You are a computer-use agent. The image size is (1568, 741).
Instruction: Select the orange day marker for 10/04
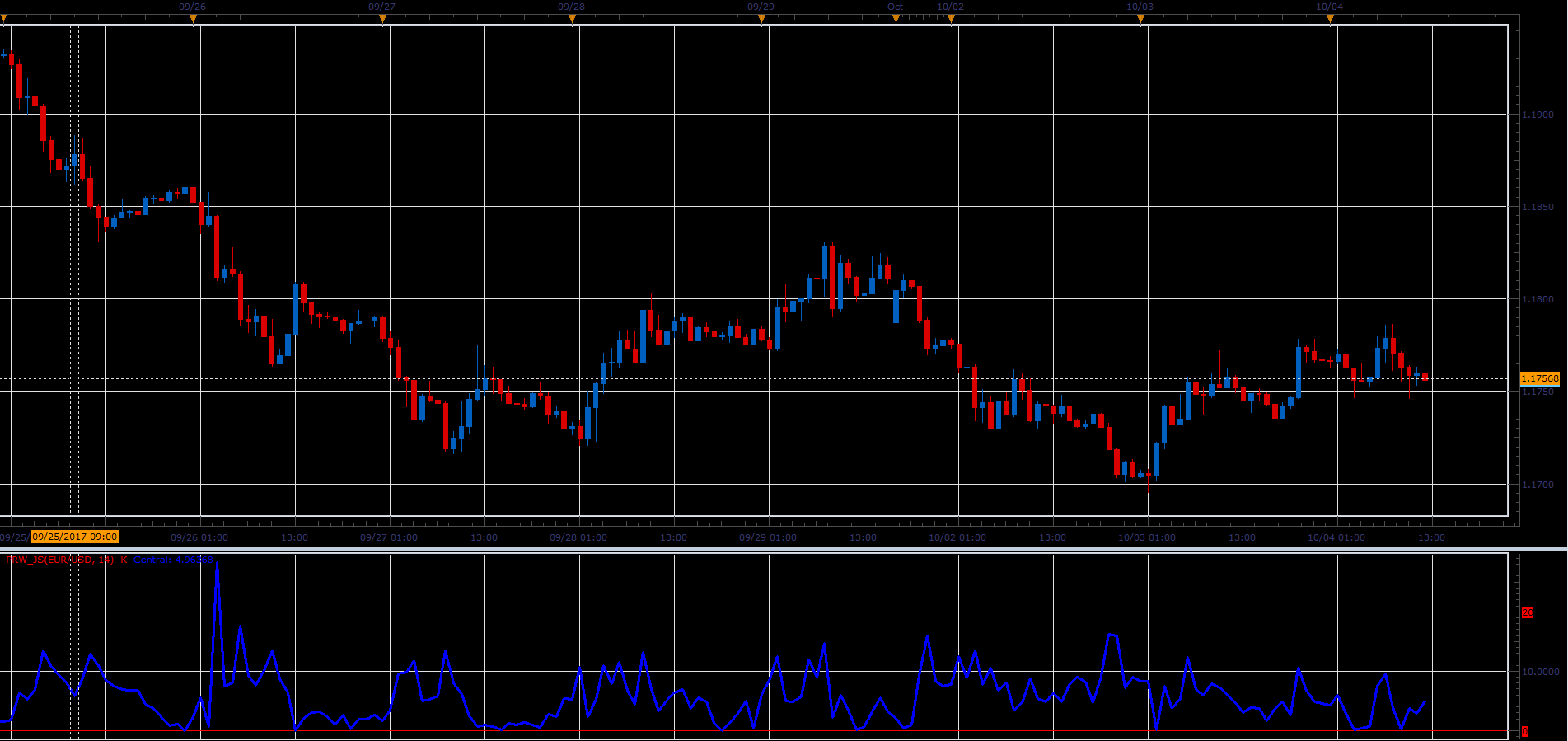pos(1330,18)
